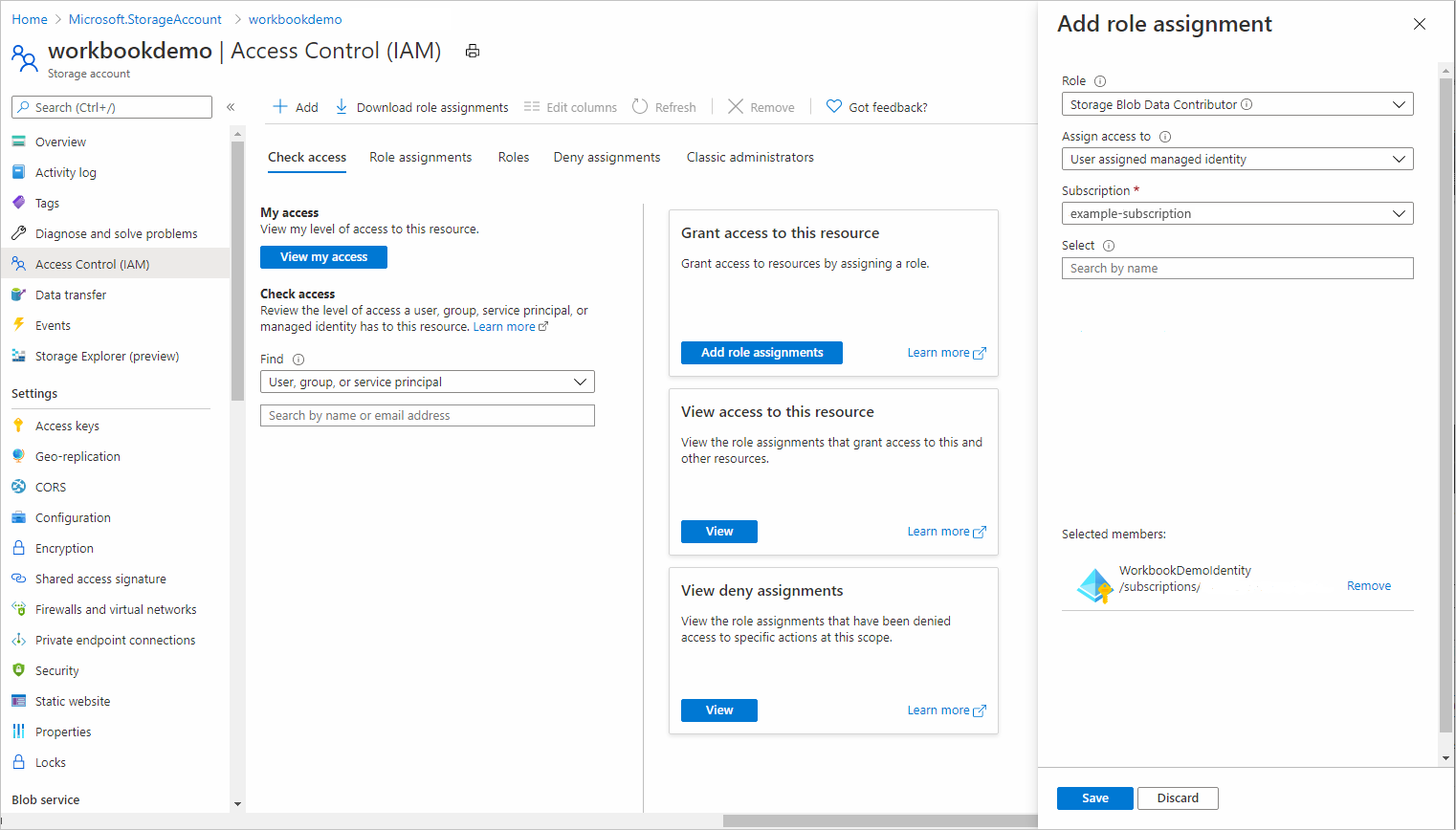Open the Deny assignments tab
1456x830 pixels.
(607, 157)
